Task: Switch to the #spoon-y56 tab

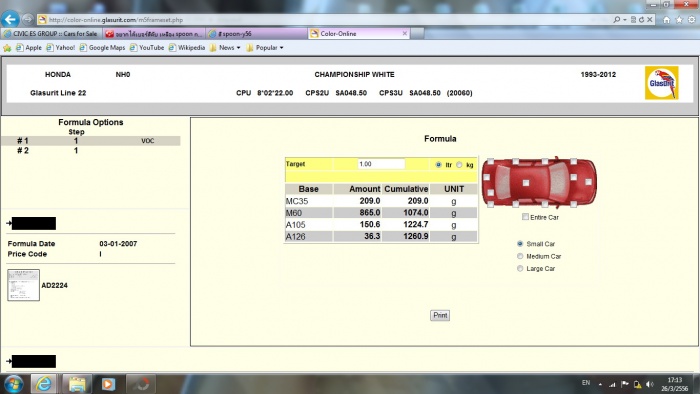Action: click(x=256, y=33)
